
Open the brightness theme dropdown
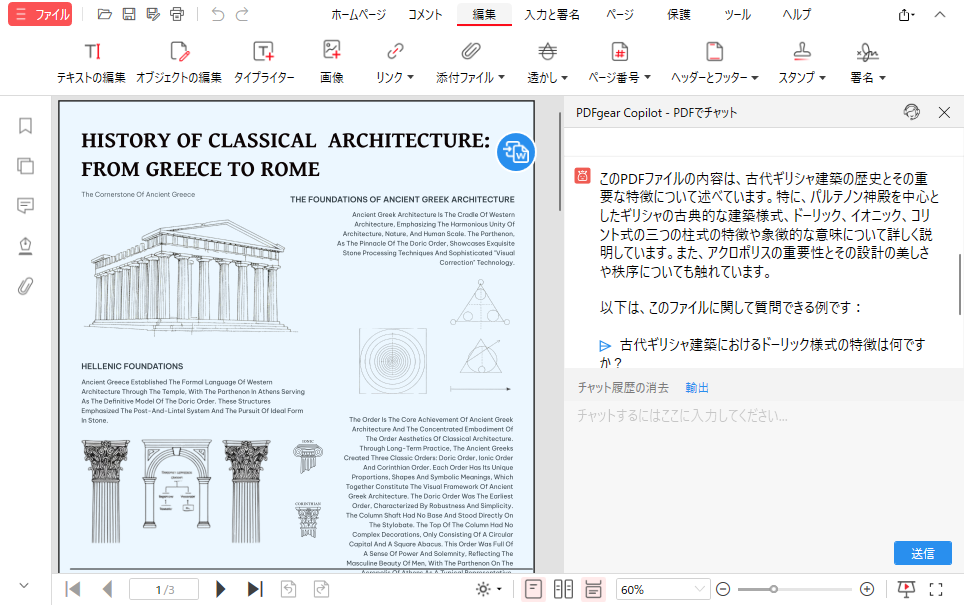point(489,589)
